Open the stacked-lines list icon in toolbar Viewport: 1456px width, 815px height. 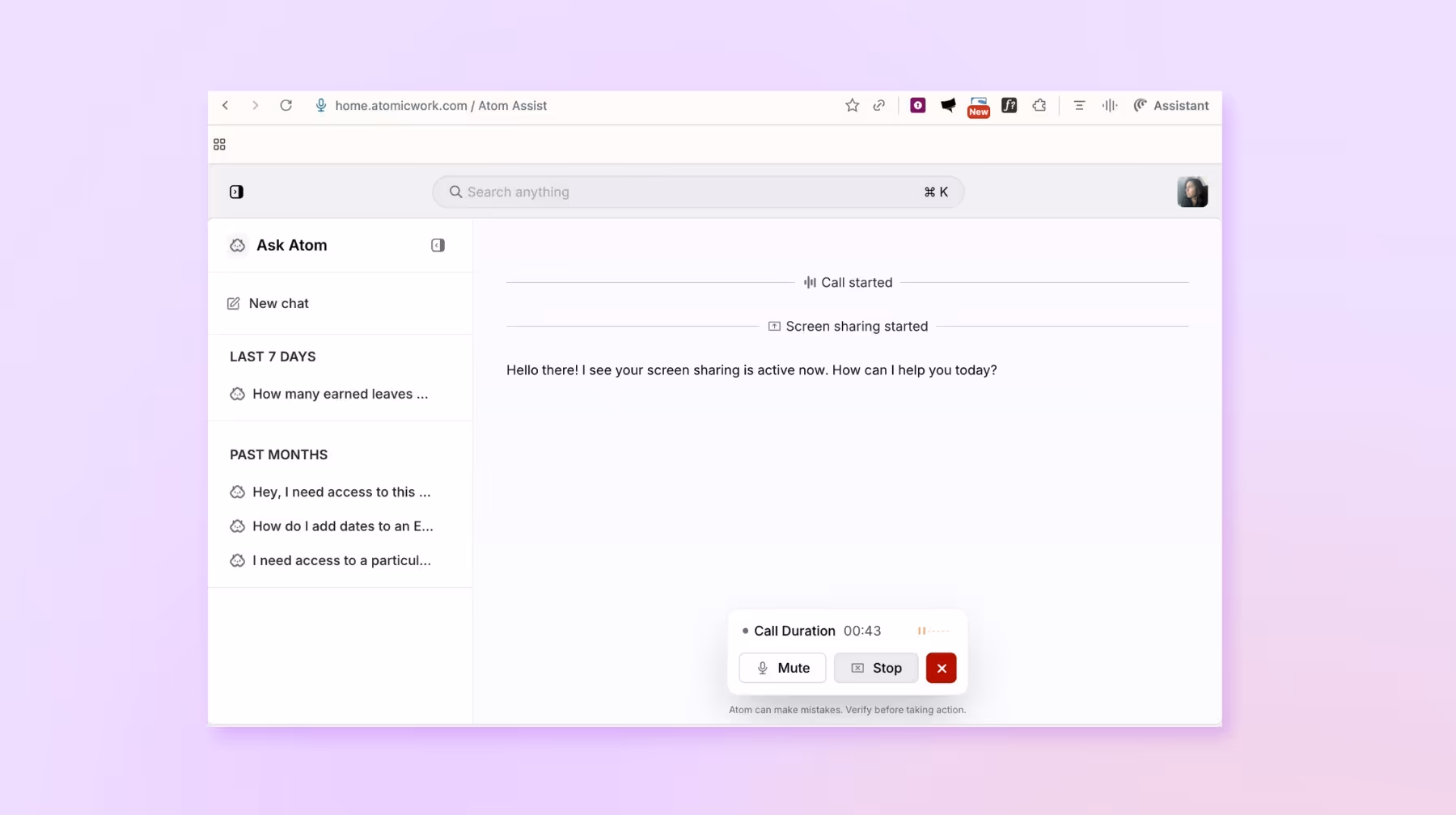pyautogui.click(x=1079, y=105)
